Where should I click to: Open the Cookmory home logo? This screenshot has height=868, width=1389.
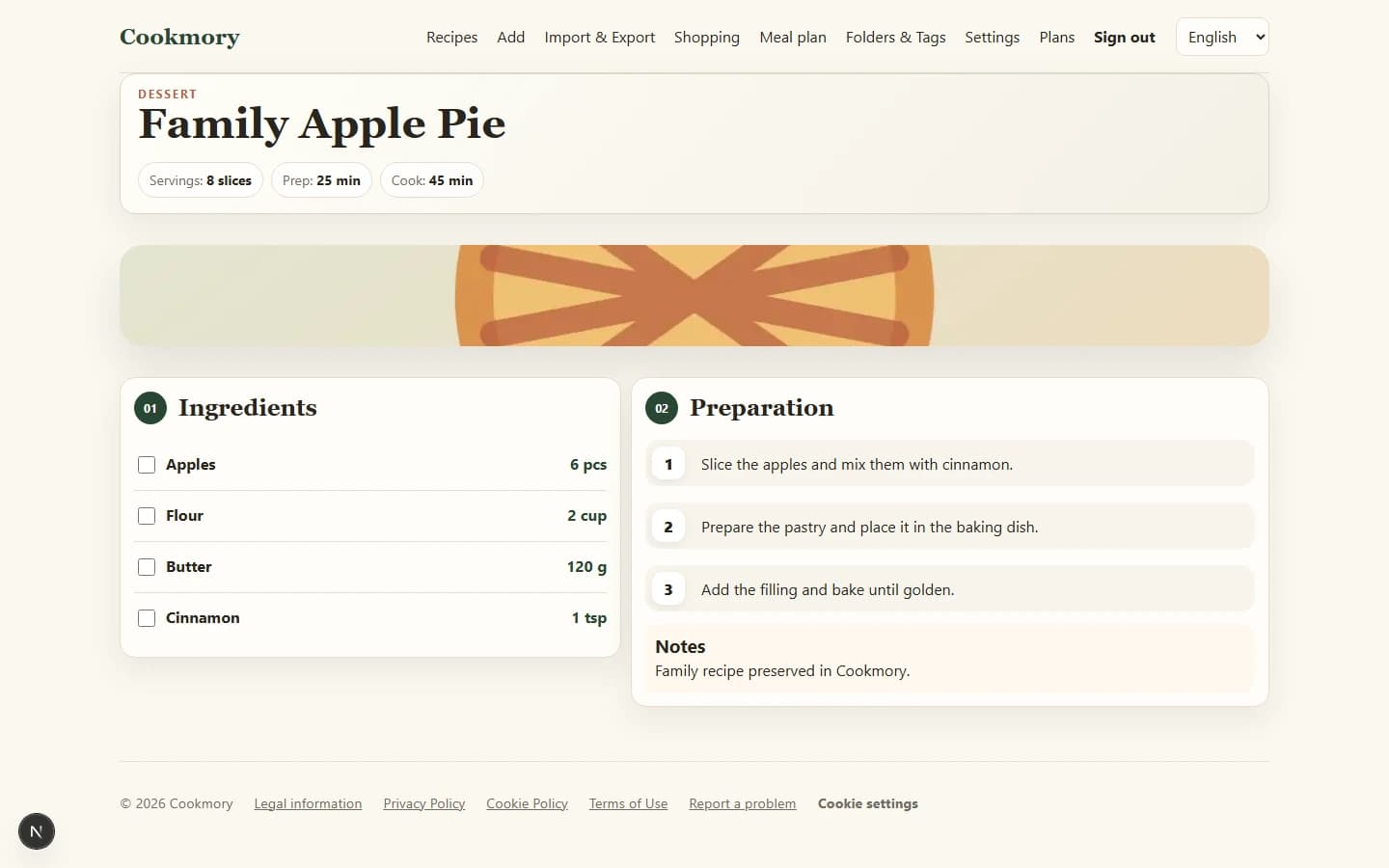(x=179, y=37)
